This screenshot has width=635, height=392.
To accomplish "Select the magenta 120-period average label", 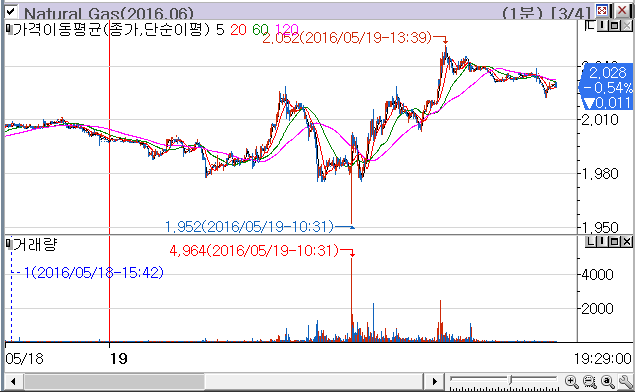I will 286,30.
